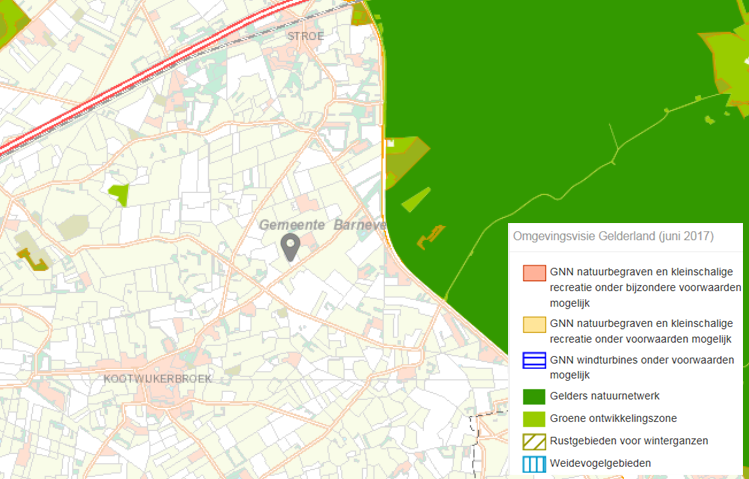749x479 pixels.
Task: Click the dark green Gelders natuurnetwerk swatch
Action: pyautogui.click(x=534, y=396)
